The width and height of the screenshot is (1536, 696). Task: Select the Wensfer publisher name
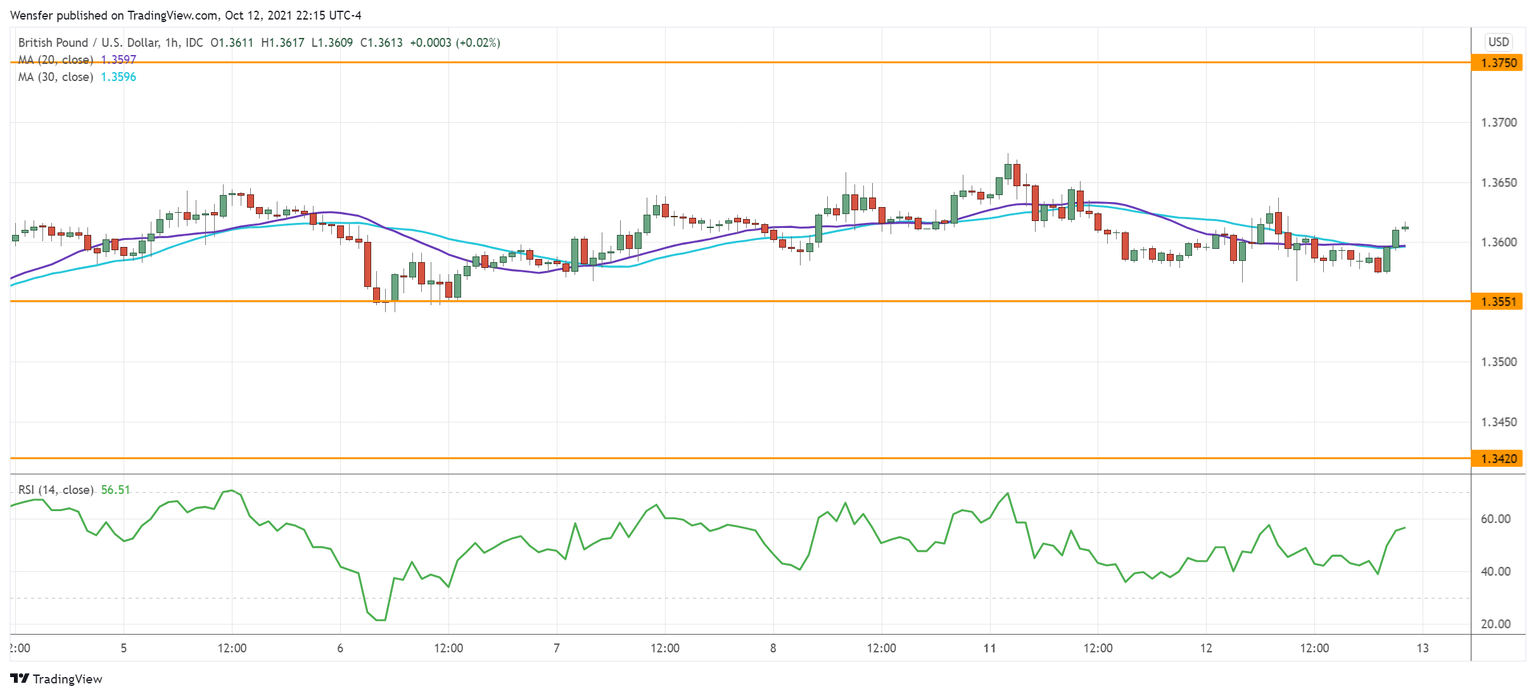pyautogui.click(x=33, y=15)
